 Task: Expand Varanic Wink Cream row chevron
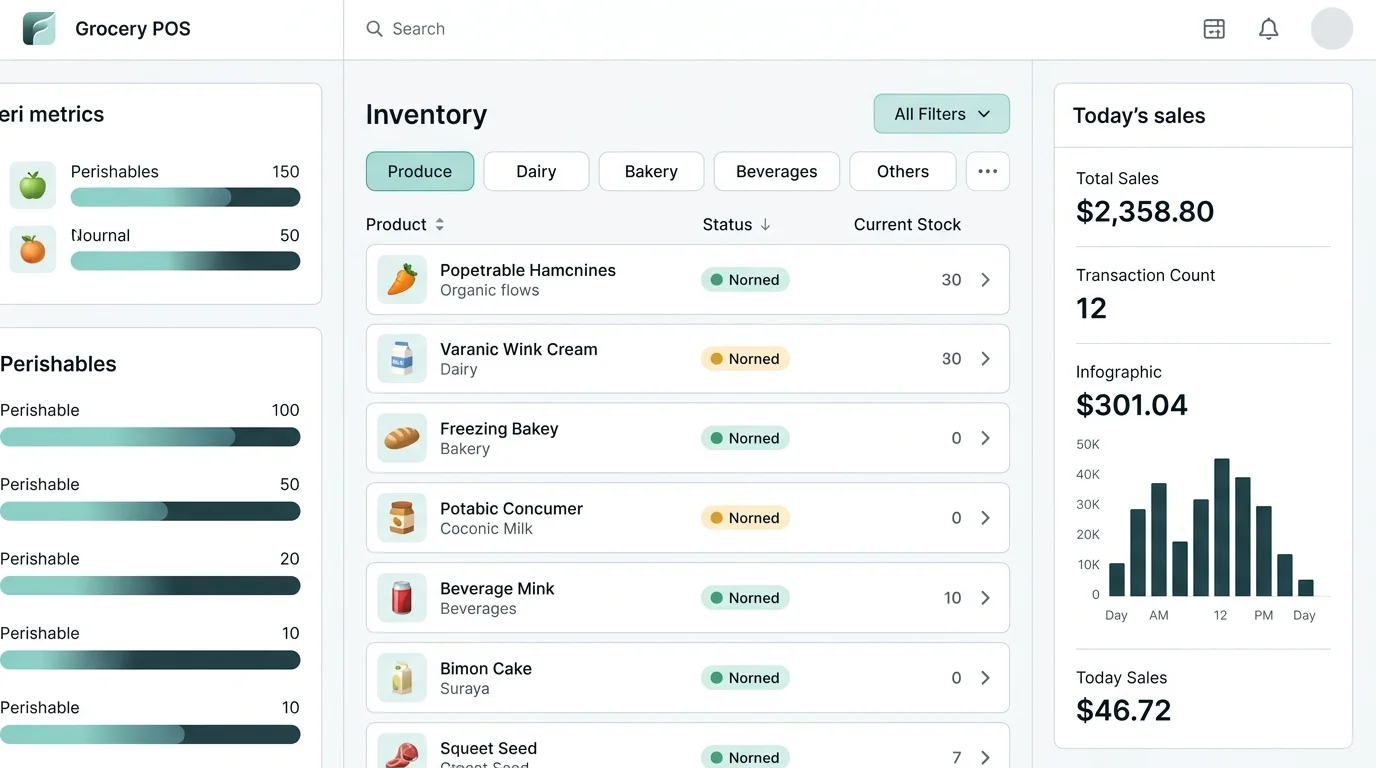[x=985, y=359]
